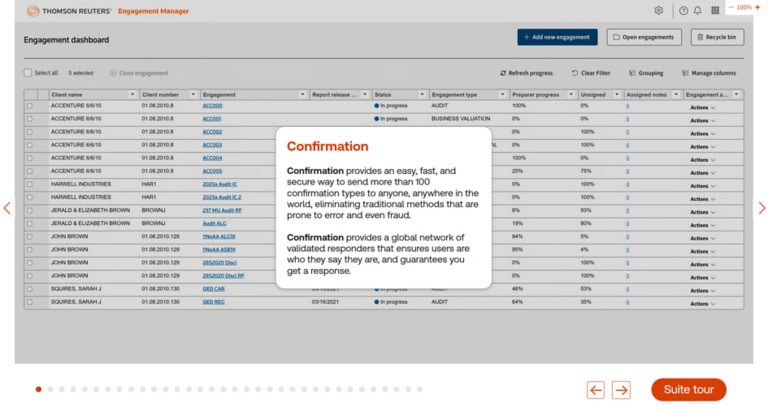The width and height of the screenshot is (768, 410).
Task: Click the Thomson Reuters logo
Action: 69,11
